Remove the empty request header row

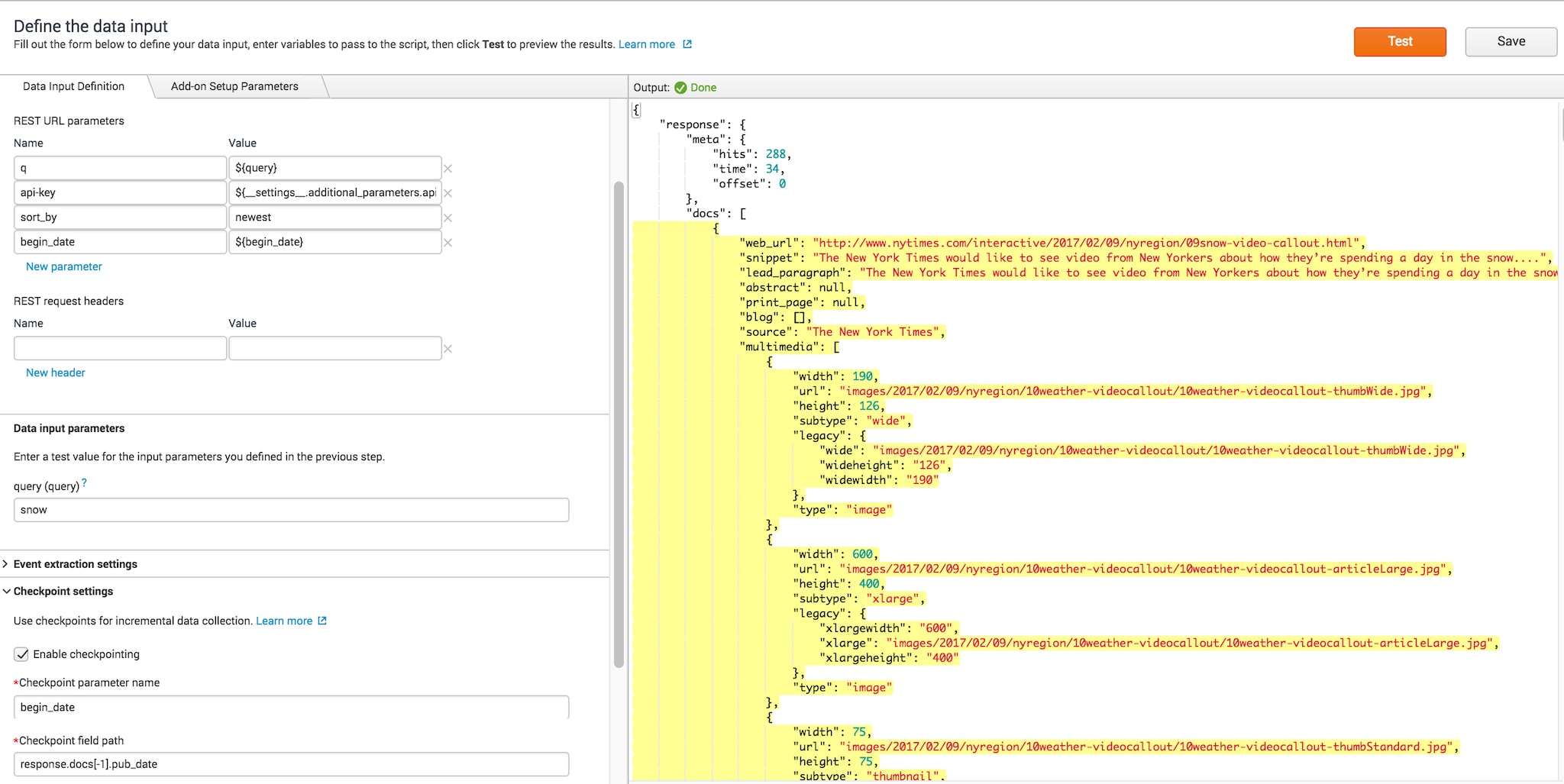tap(448, 349)
